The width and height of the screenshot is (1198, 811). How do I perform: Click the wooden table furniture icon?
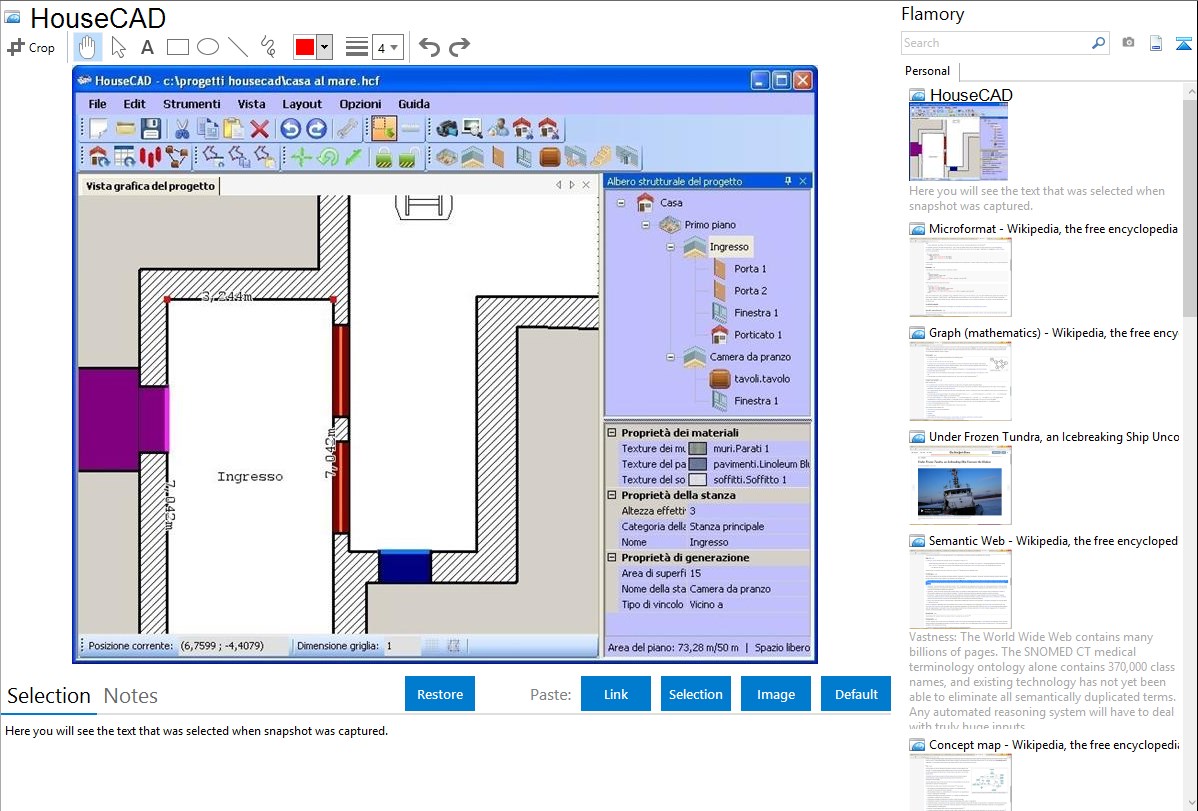coord(550,157)
